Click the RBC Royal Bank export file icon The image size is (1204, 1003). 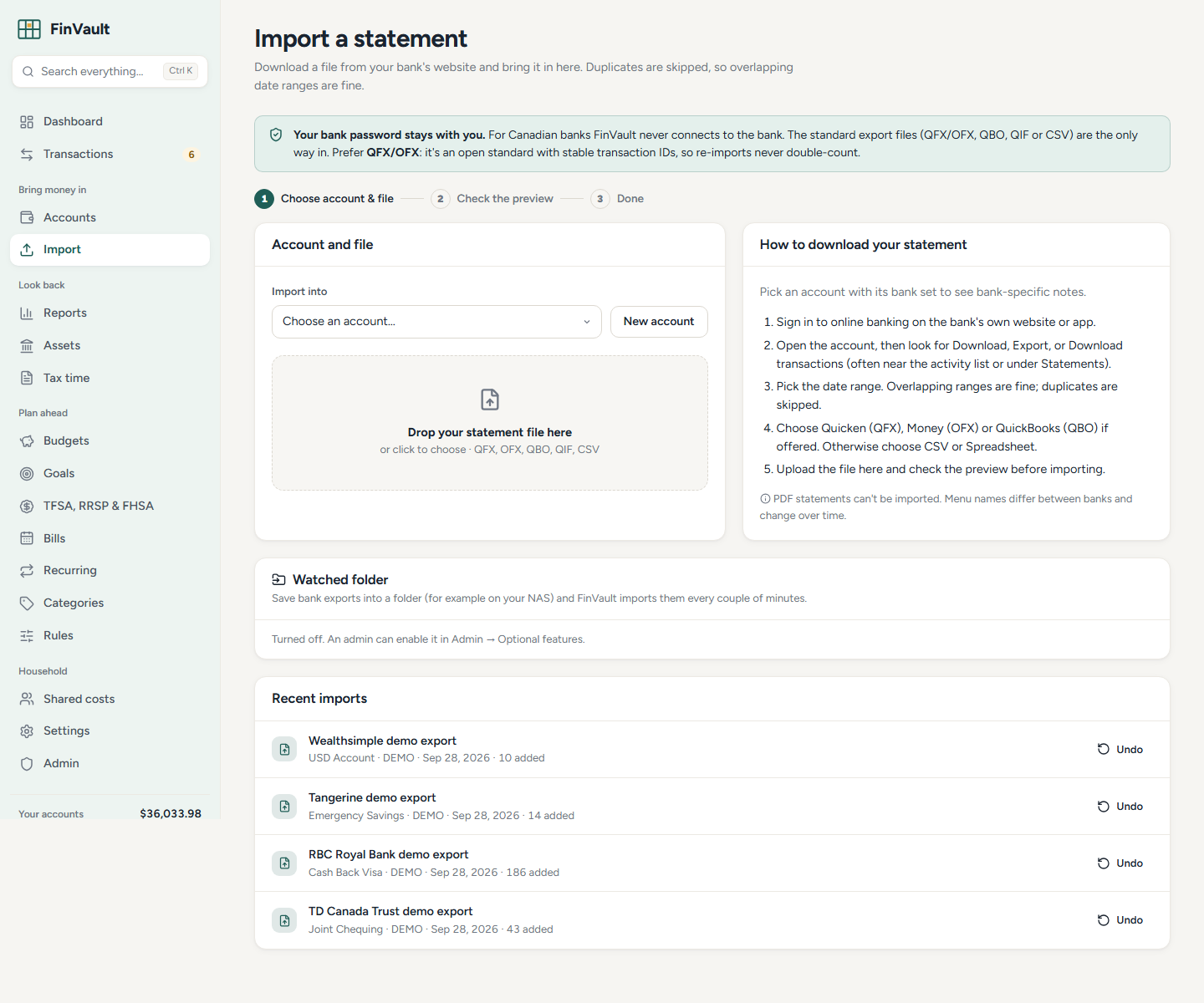284,863
